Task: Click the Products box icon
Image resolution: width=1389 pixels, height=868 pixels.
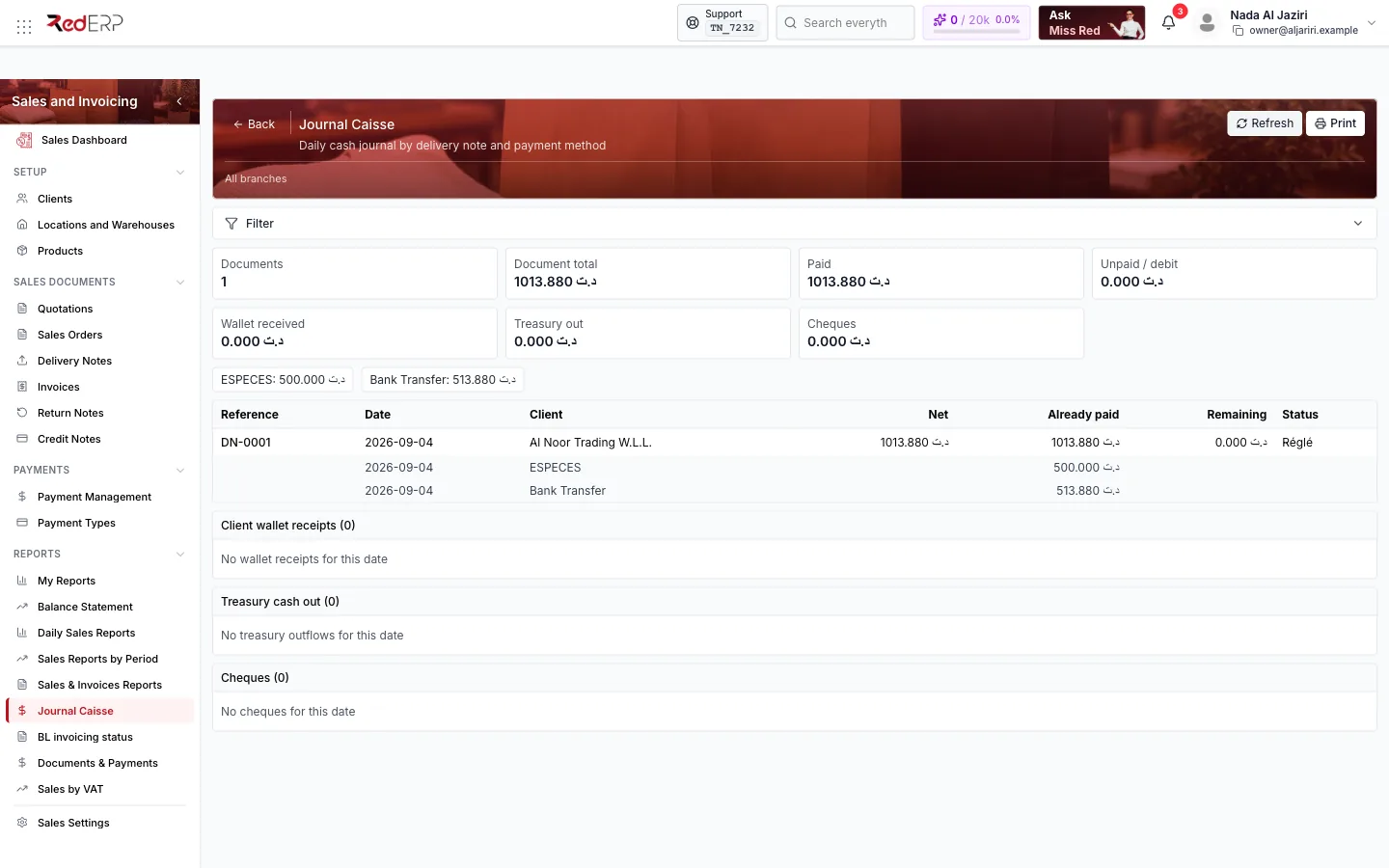Action: pyautogui.click(x=22, y=251)
